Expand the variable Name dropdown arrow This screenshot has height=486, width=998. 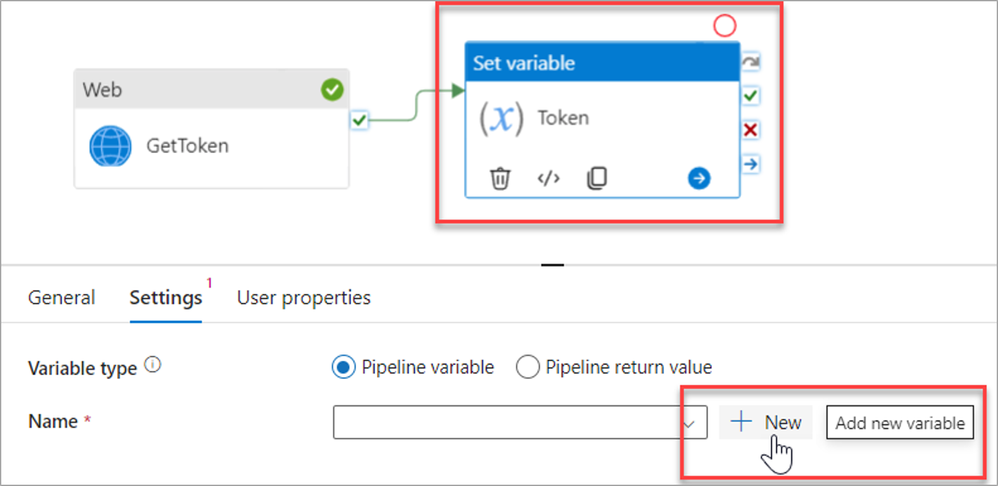click(x=690, y=422)
